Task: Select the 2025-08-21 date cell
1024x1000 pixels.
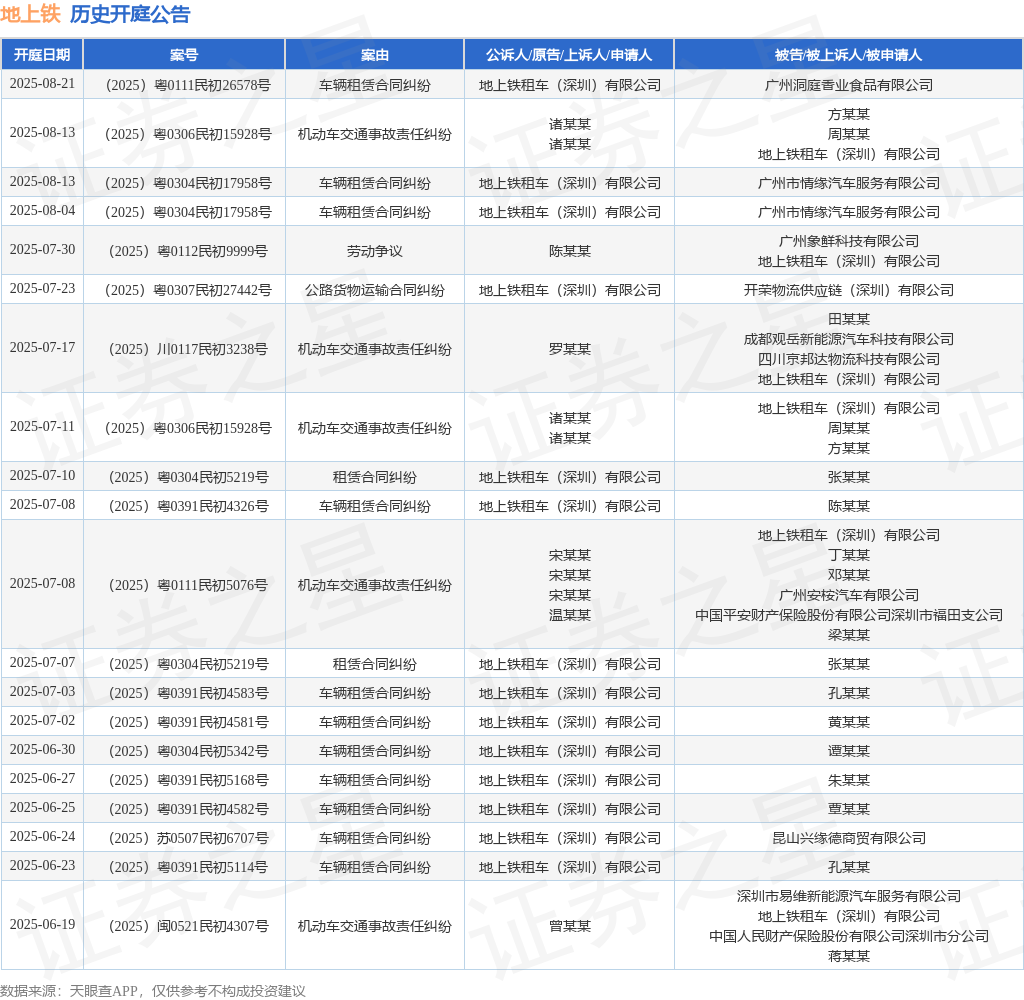Action: [42, 84]
